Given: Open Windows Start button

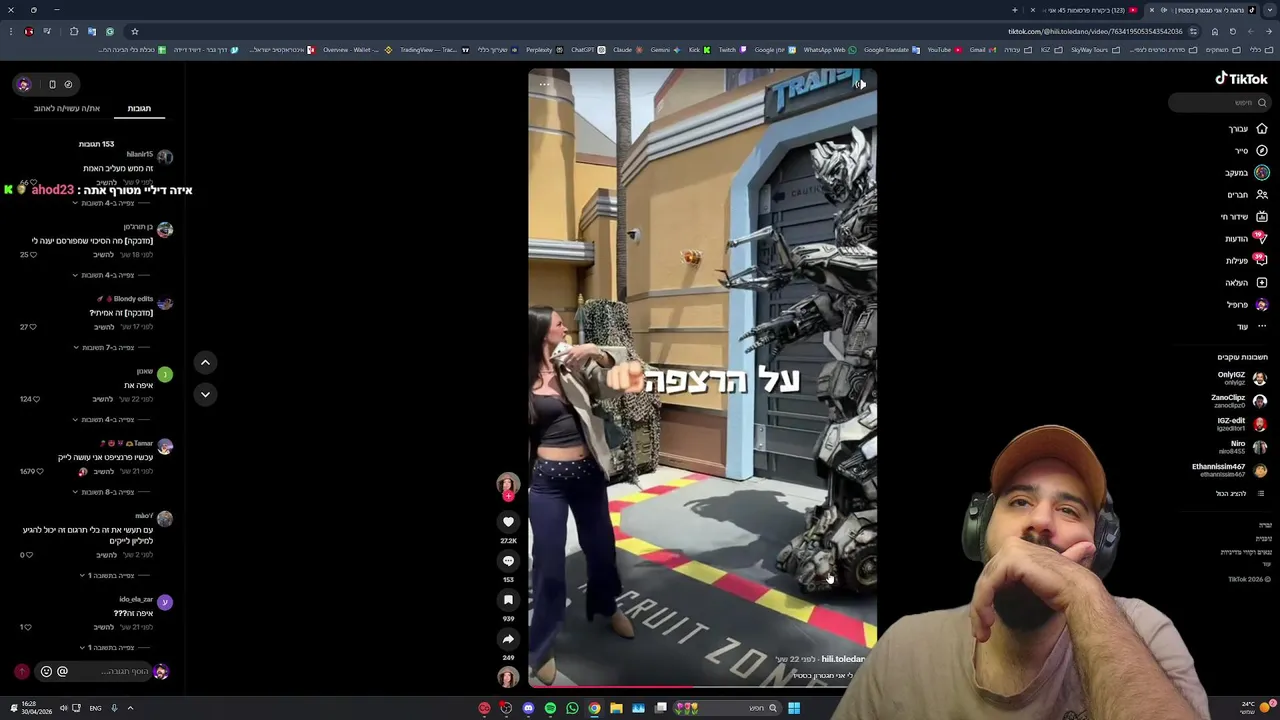Looking at the screenshot, I should [793, 708].
